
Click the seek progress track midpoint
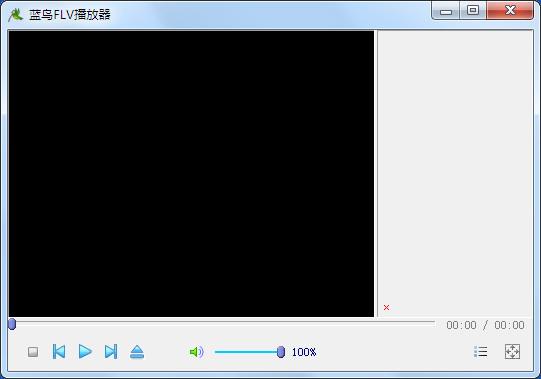pos(222,322)
